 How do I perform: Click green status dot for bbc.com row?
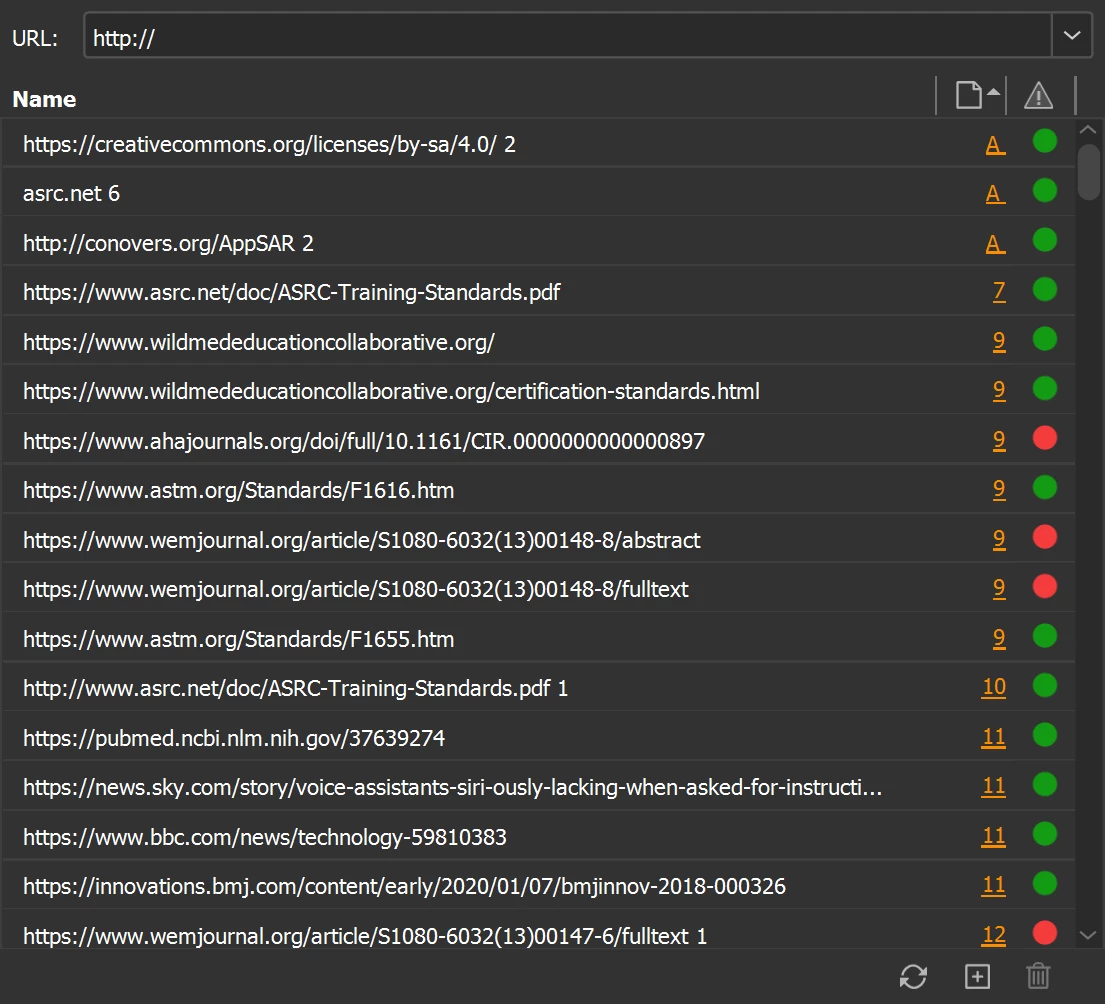[1044, 833]
